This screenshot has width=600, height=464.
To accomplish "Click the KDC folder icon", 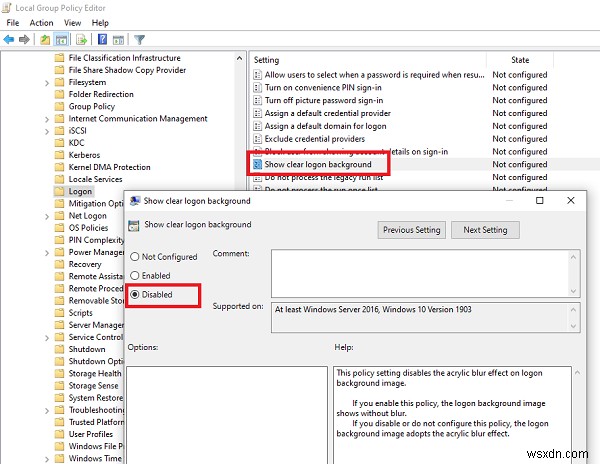I will point(59,143).
